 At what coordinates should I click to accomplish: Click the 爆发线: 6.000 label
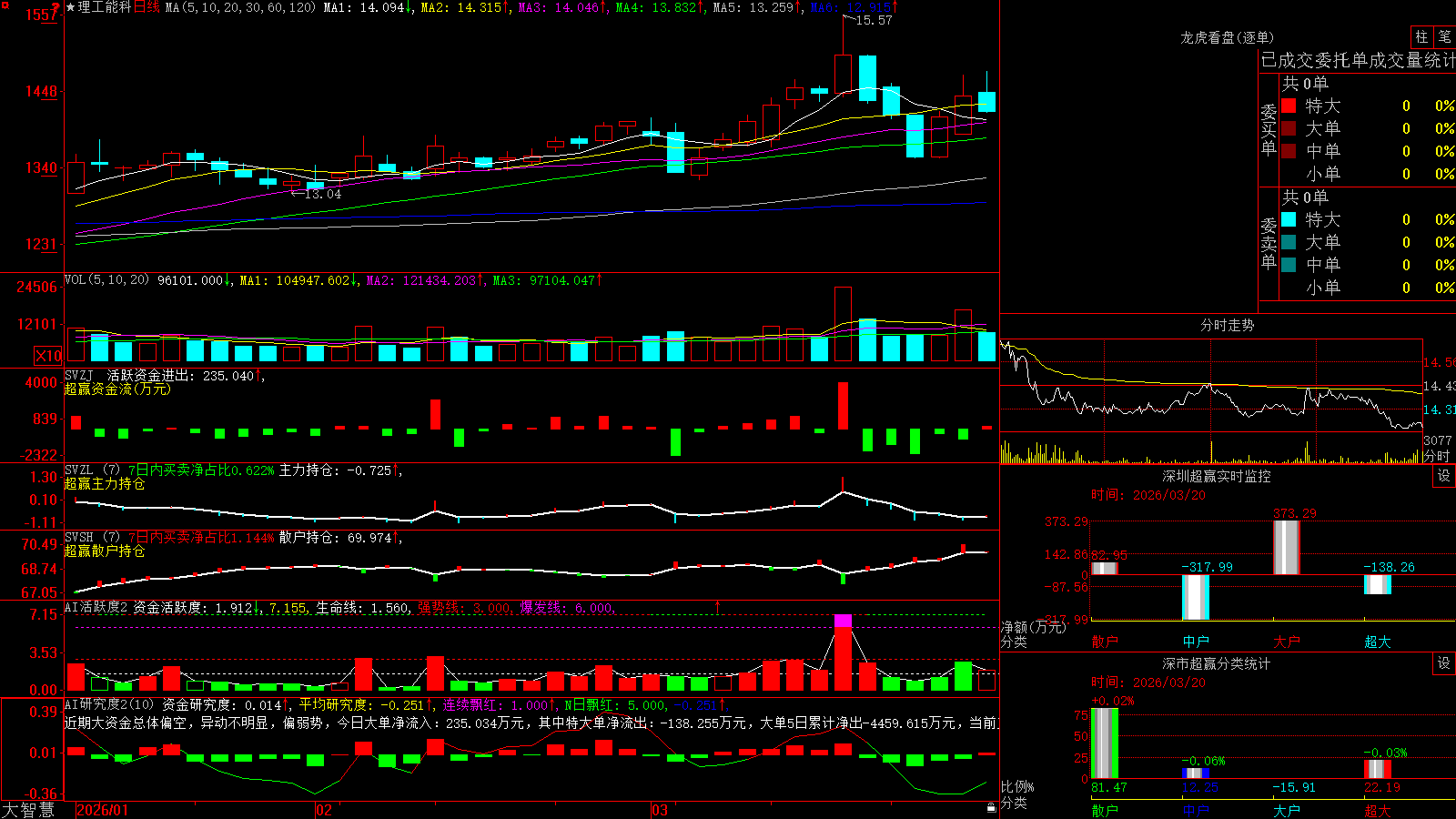[x=566, y=608]
